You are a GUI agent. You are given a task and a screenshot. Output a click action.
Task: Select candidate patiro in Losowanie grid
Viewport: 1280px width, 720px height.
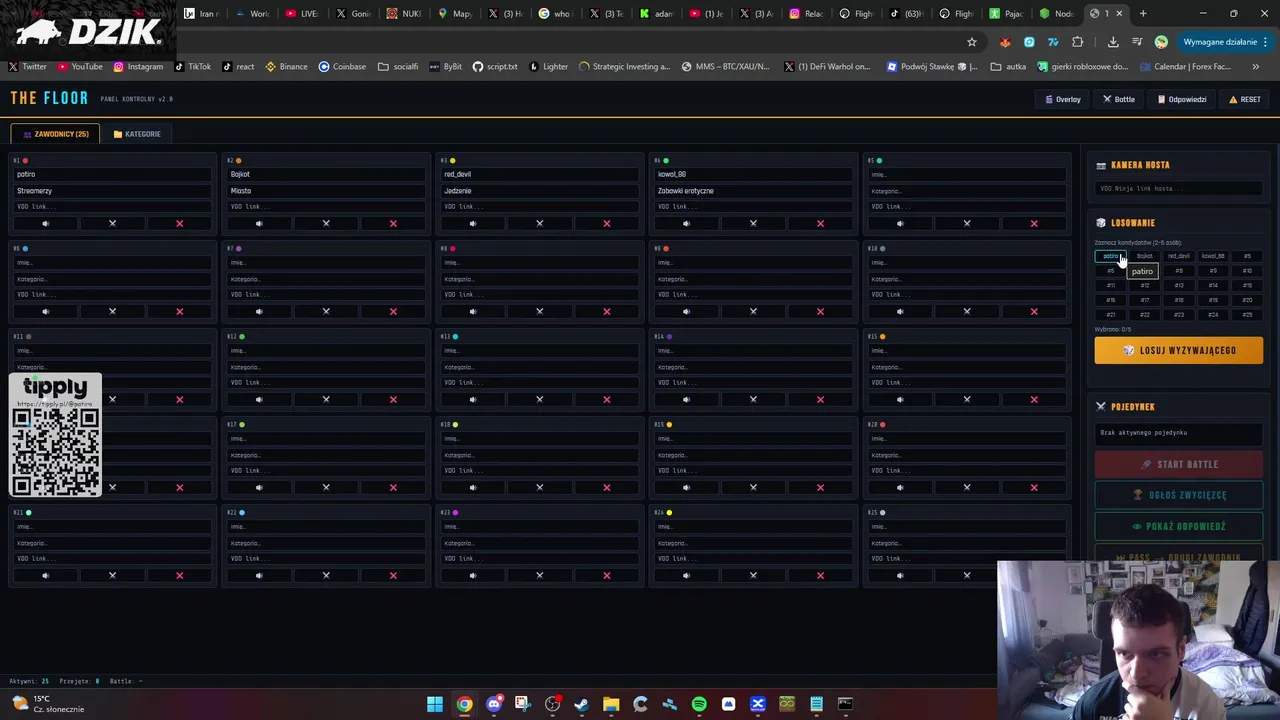[1111, 256]
